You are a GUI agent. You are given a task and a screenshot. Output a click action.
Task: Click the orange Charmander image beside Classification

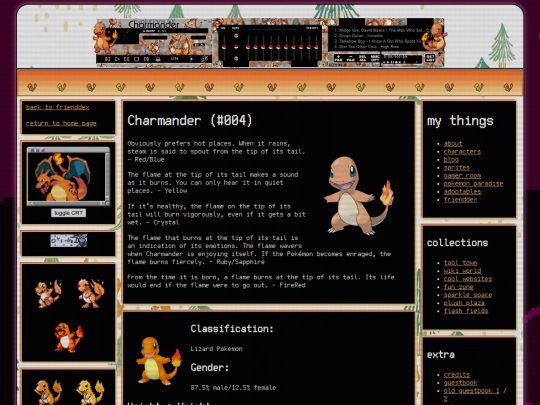tap(159, 361)
